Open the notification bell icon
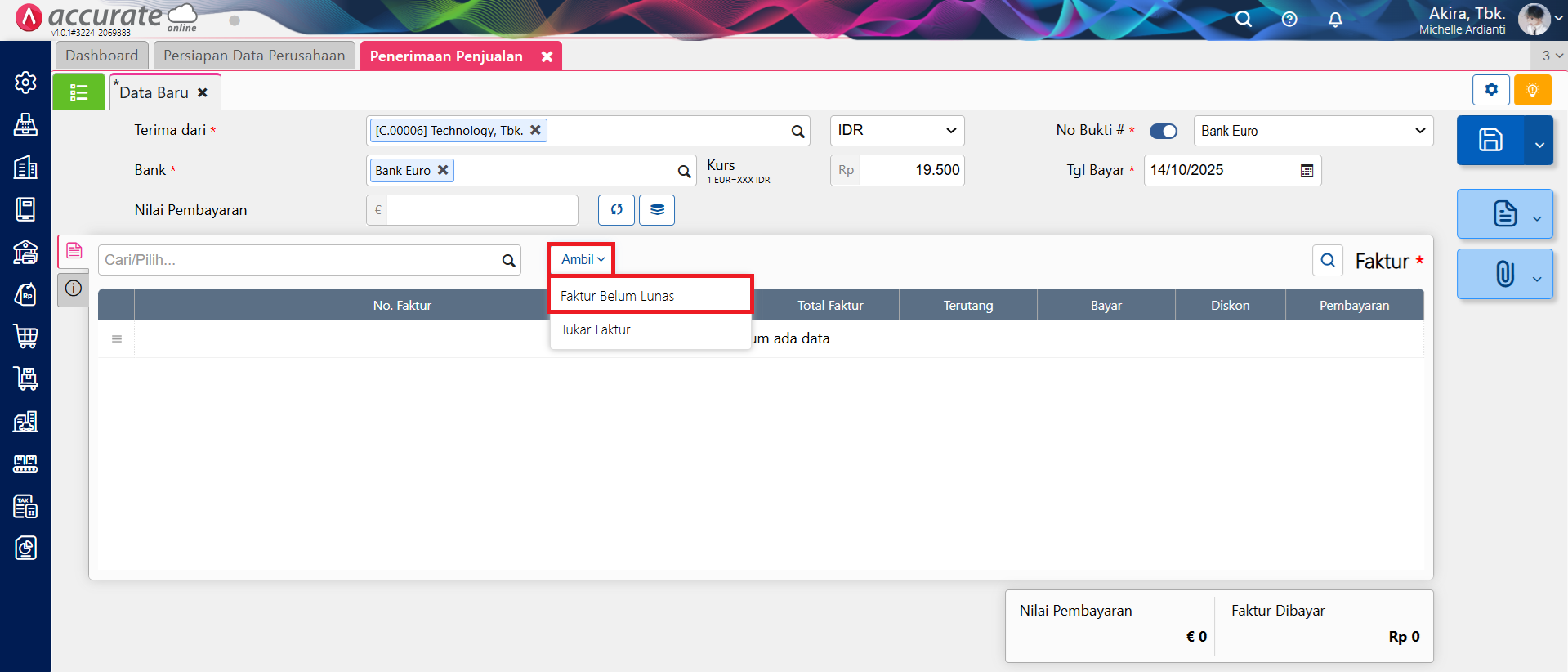Screen dimensions: 1568x672 1335,19
